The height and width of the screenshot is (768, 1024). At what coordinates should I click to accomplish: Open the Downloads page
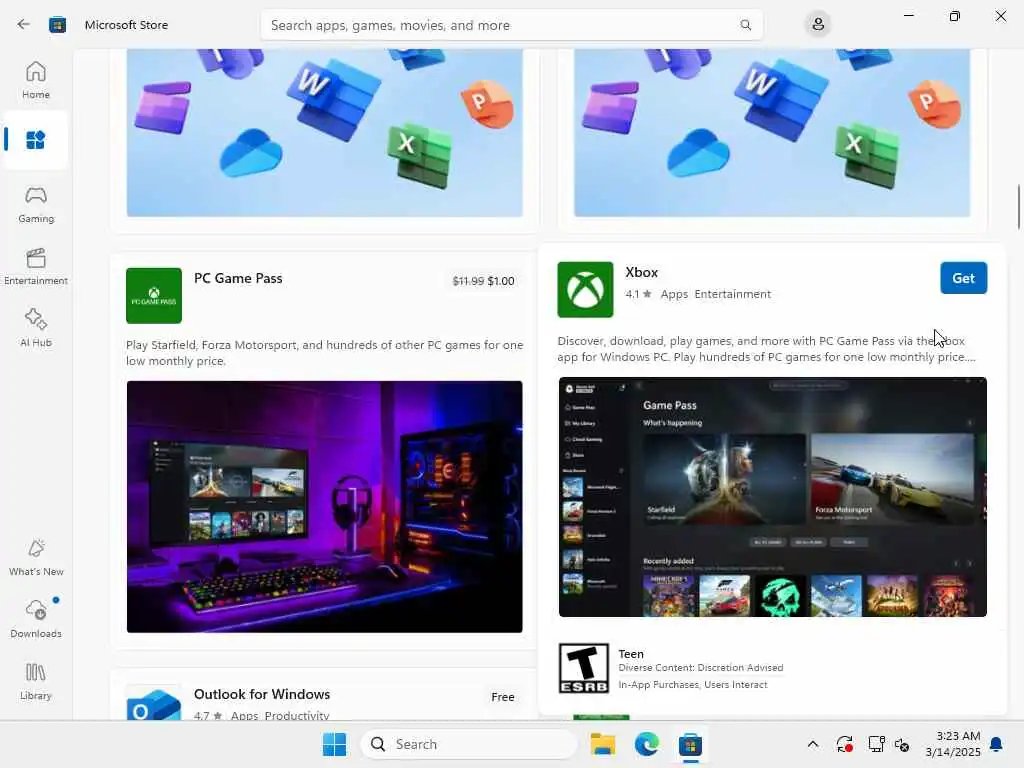[x=36, y=619]
